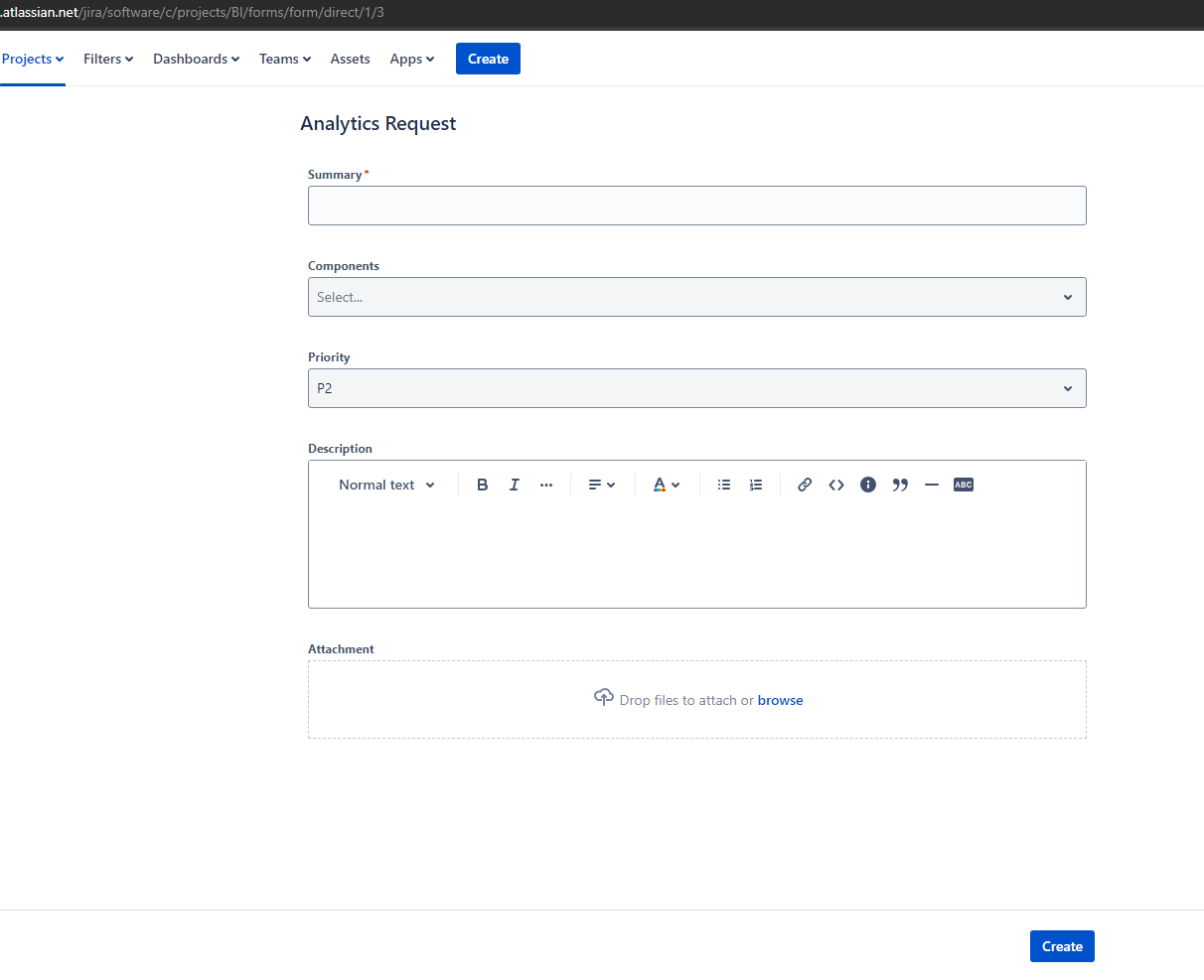
Task: Open the Priority dropdown showing P2
Action: pyautogui.click(x=697, y=388)
